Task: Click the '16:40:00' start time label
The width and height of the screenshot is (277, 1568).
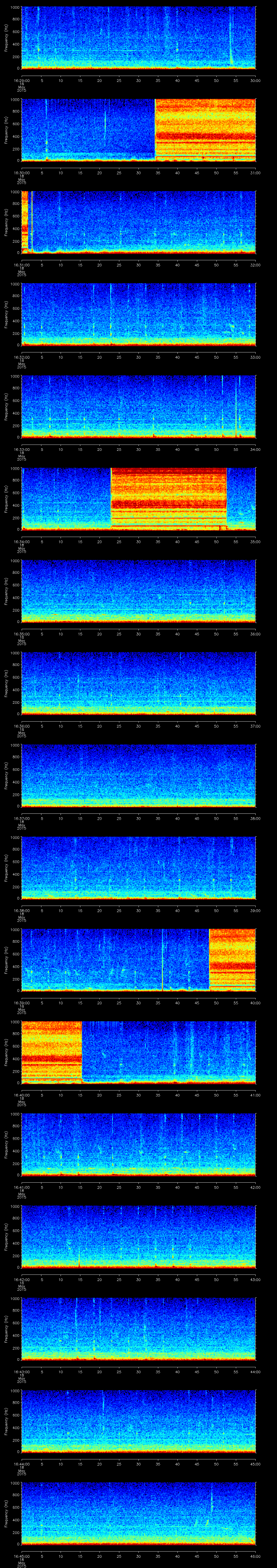Action: click(21, 1095)
